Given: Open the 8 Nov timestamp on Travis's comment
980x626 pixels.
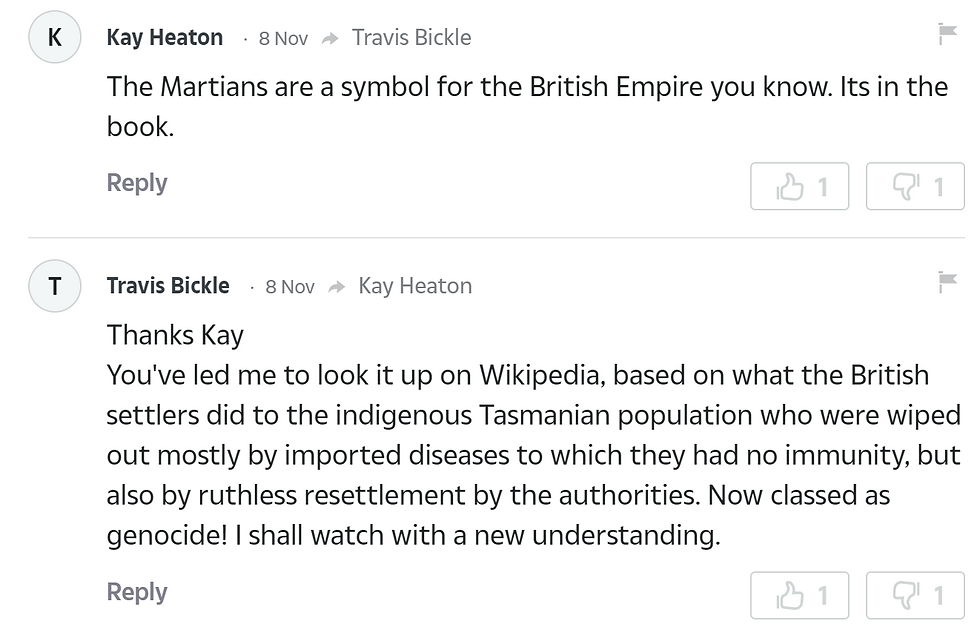Looking at the screenshot, I should coord(289,287).
